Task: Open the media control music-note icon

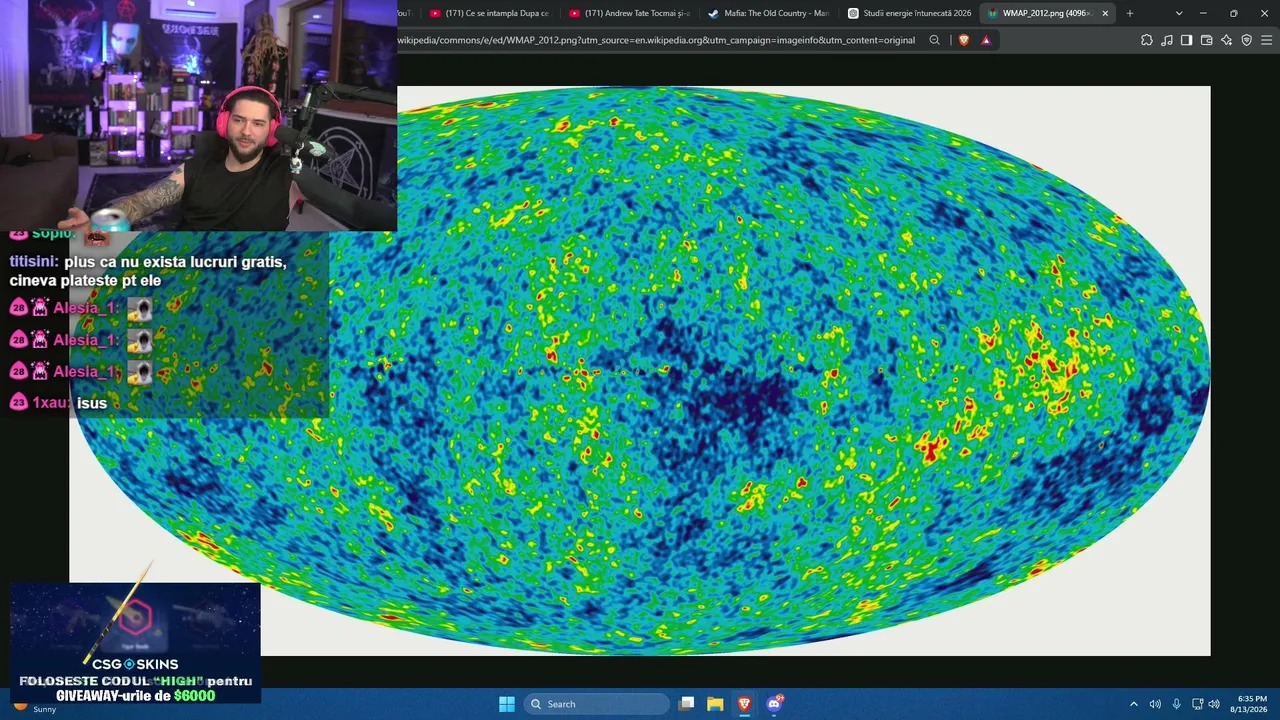Action: 1167,40
